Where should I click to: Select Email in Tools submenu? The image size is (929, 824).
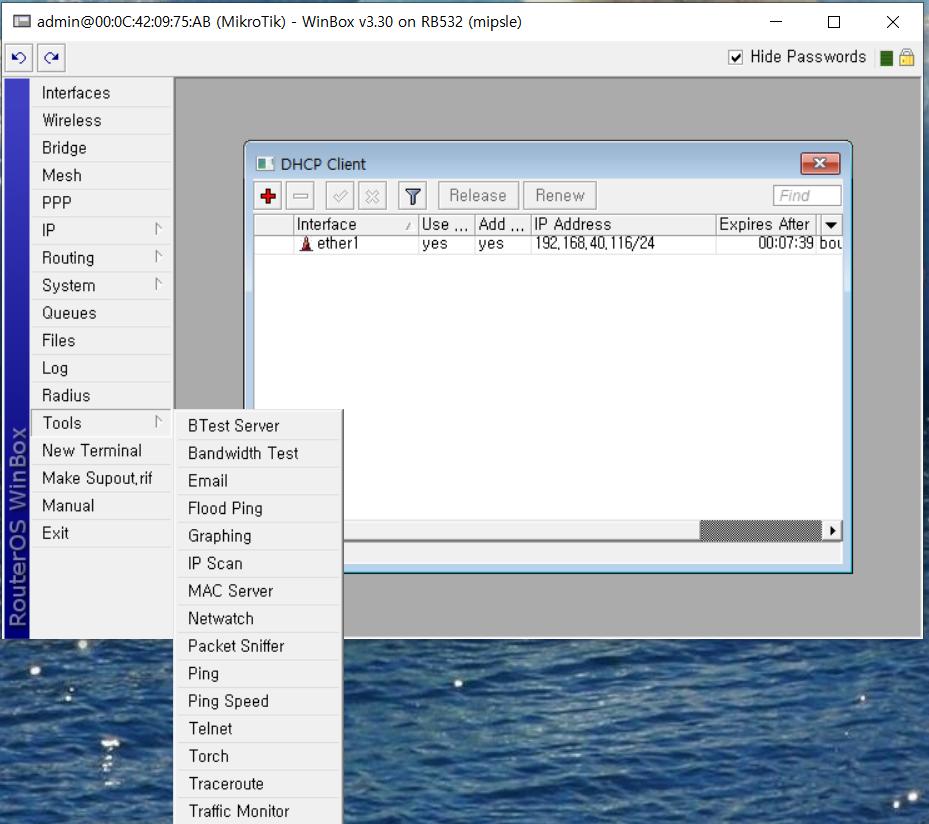[x=259, y=480]
